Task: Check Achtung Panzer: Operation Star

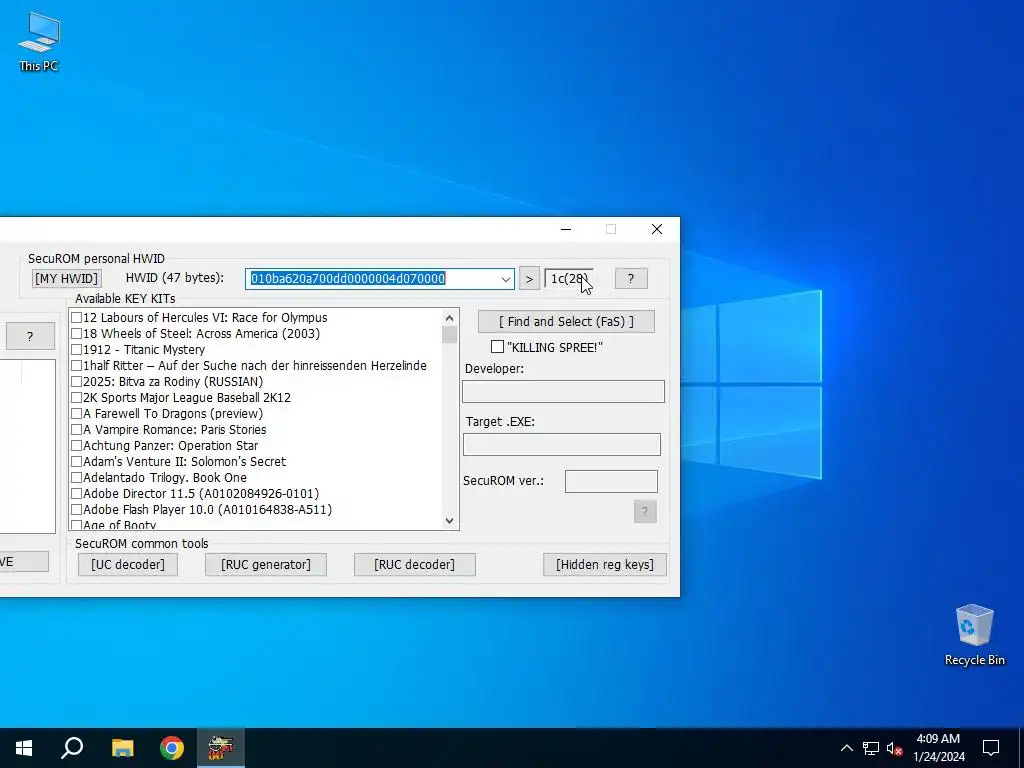Action: point(76,446)
